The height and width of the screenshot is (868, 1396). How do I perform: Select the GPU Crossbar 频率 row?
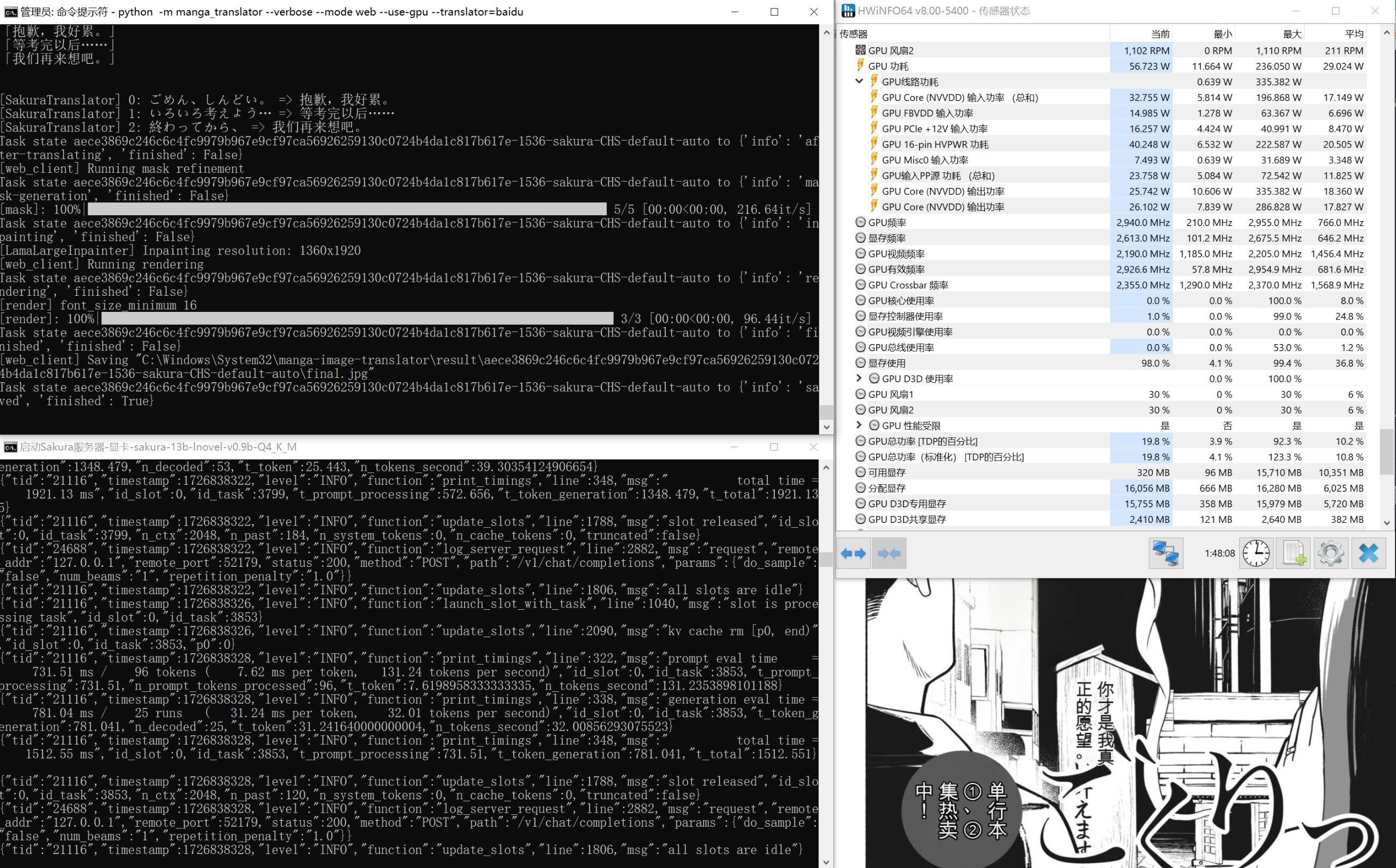1101,285
